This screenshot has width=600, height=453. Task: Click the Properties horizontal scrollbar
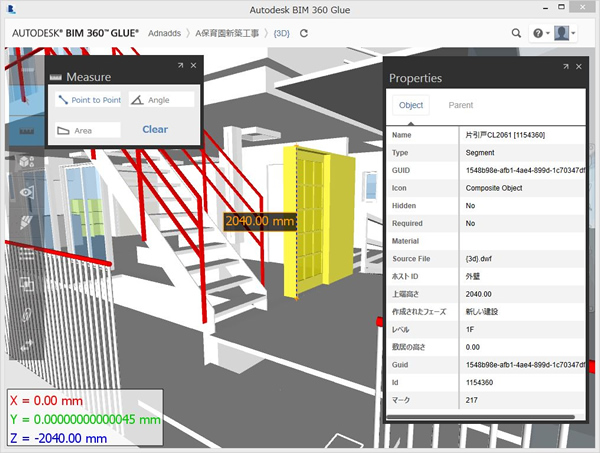pos(481,417)
